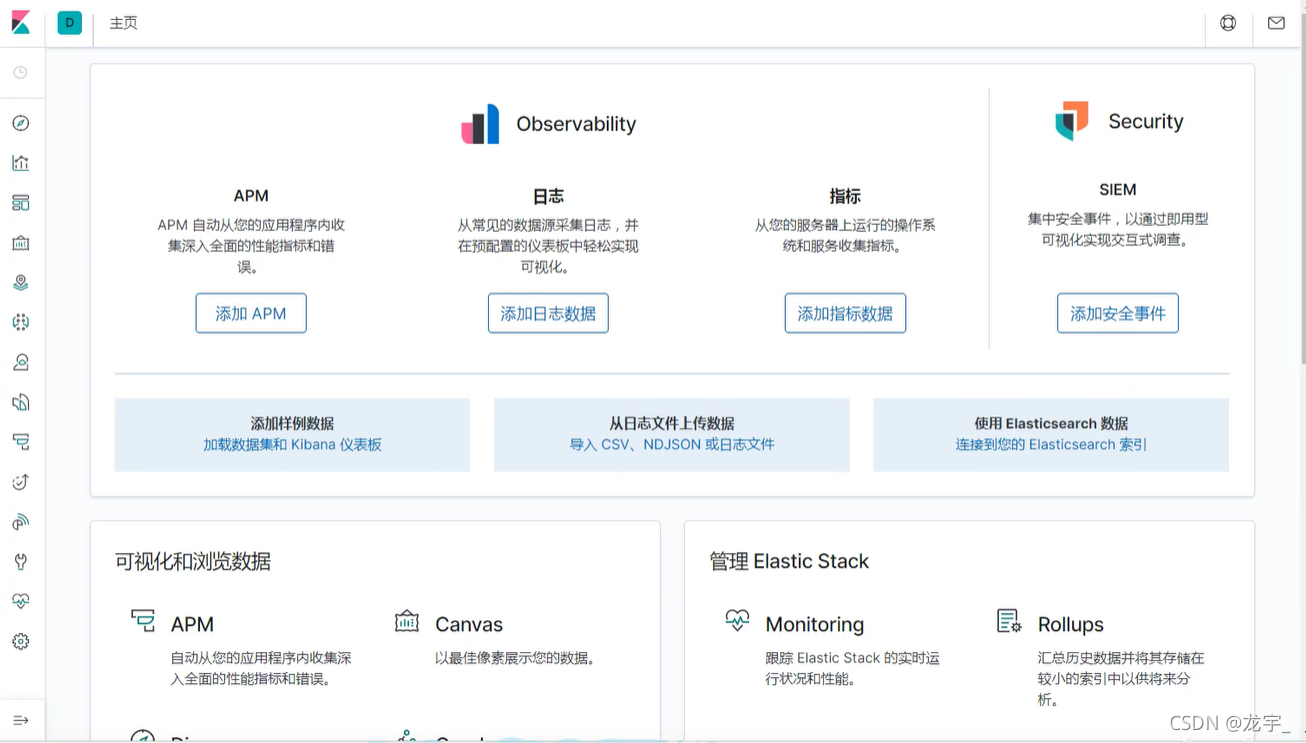Open Uptime icon in sidebar

21,482
